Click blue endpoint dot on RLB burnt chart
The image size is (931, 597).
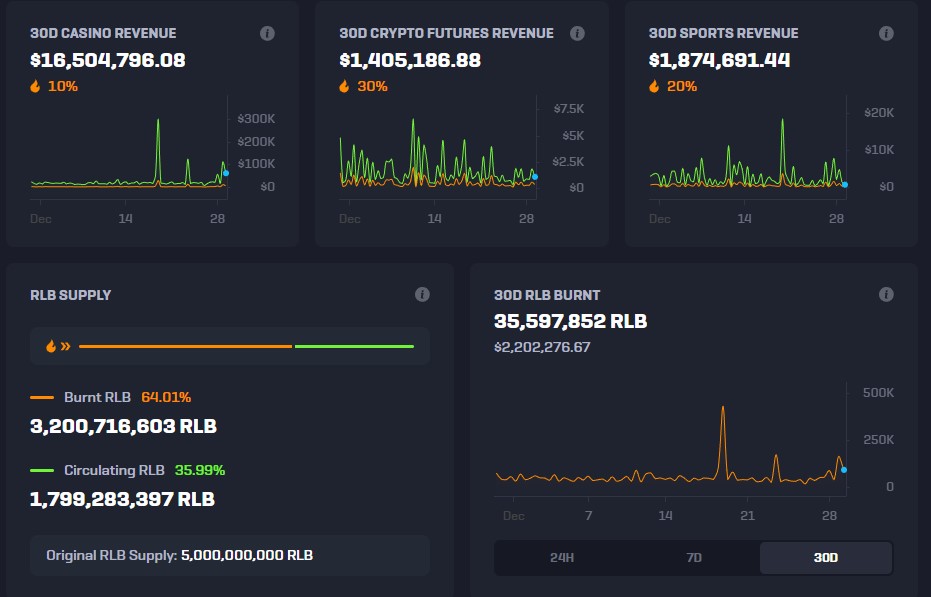tap(844, 470)
